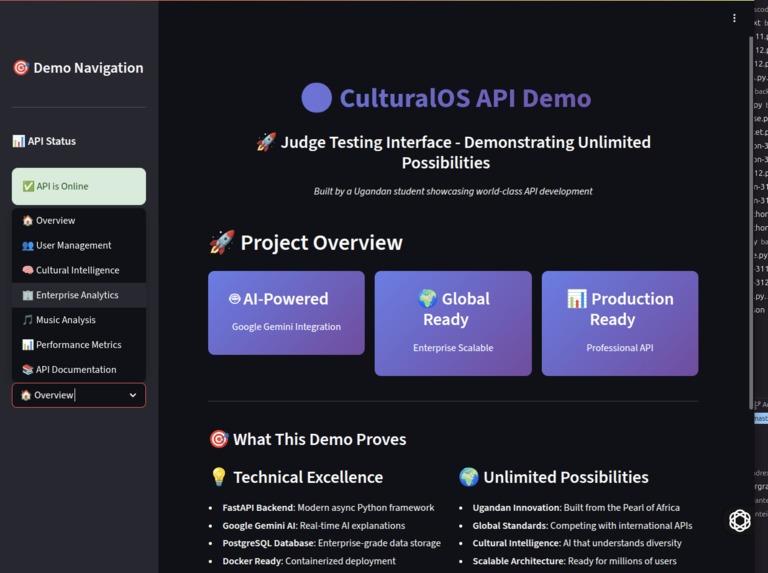This screenshot has width=768, height=573.
Task: Open the three-dot main menu
Action: click(734, 18)
